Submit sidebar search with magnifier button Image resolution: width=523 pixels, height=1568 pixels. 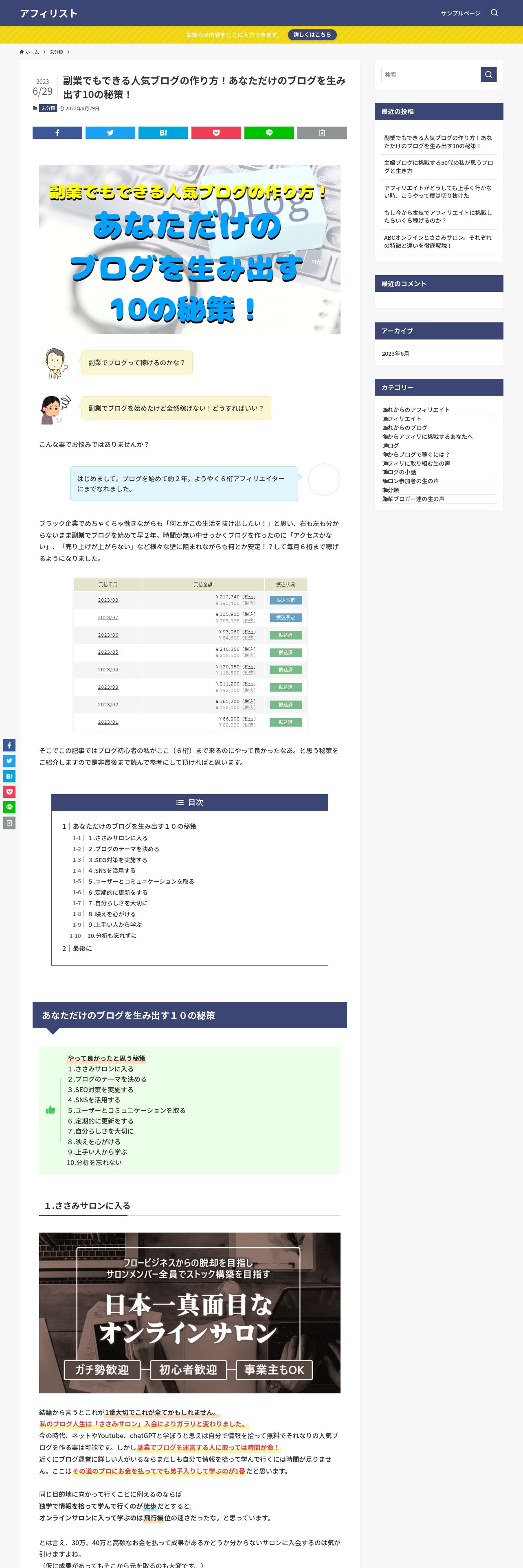[x=488, y=74]
